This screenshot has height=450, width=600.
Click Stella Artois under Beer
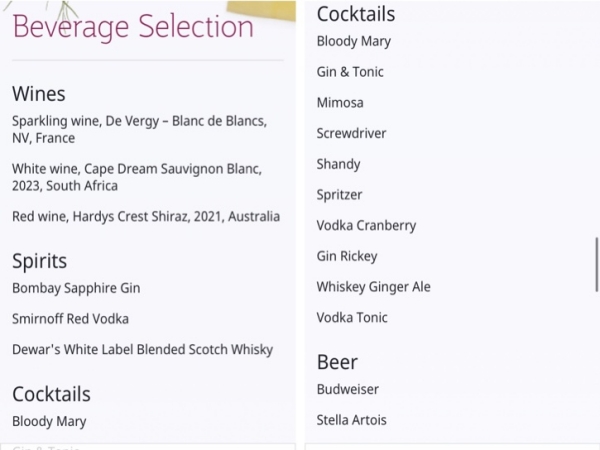click(x=352, y=420)
